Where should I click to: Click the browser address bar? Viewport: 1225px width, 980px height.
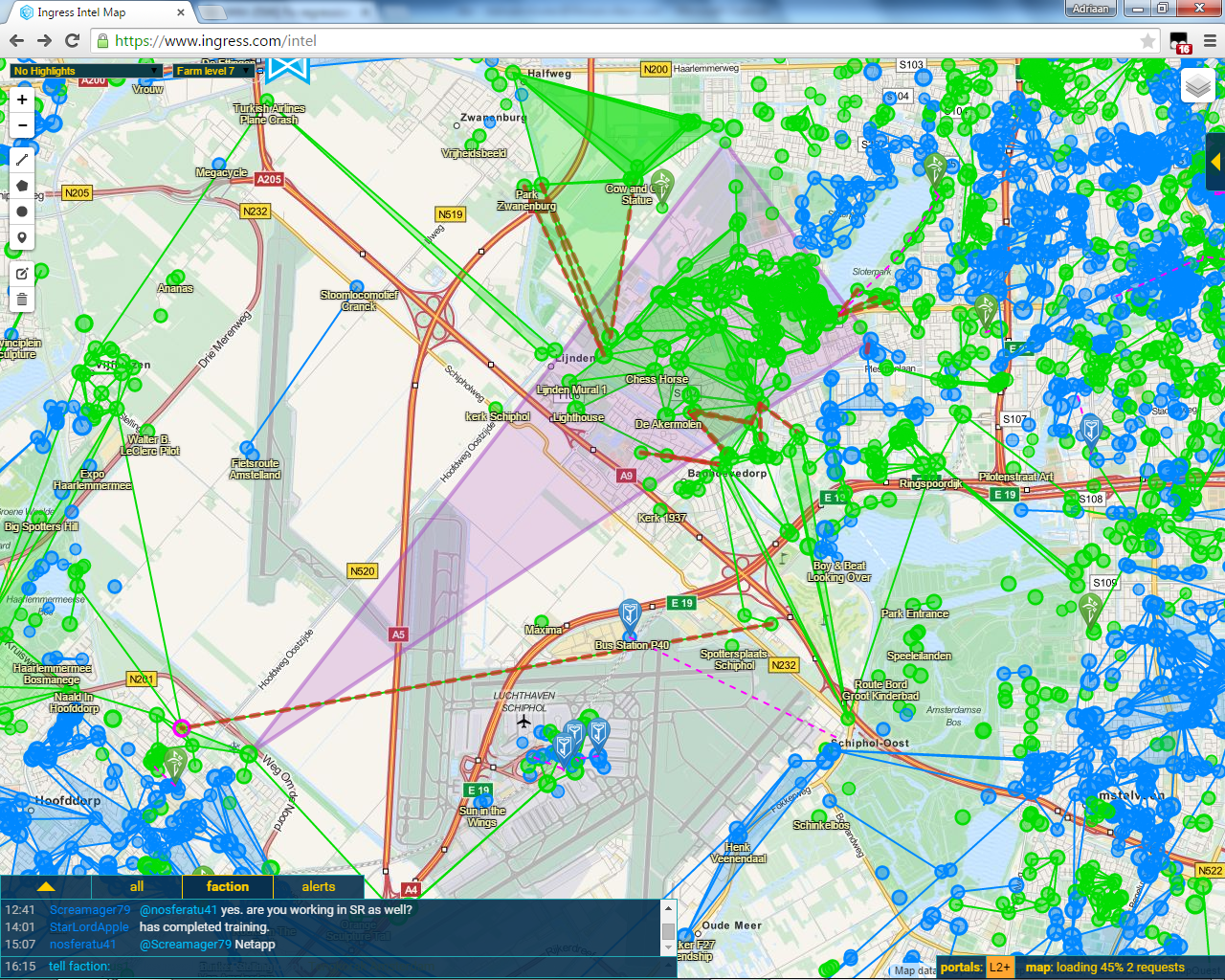[x=622, y=40]
